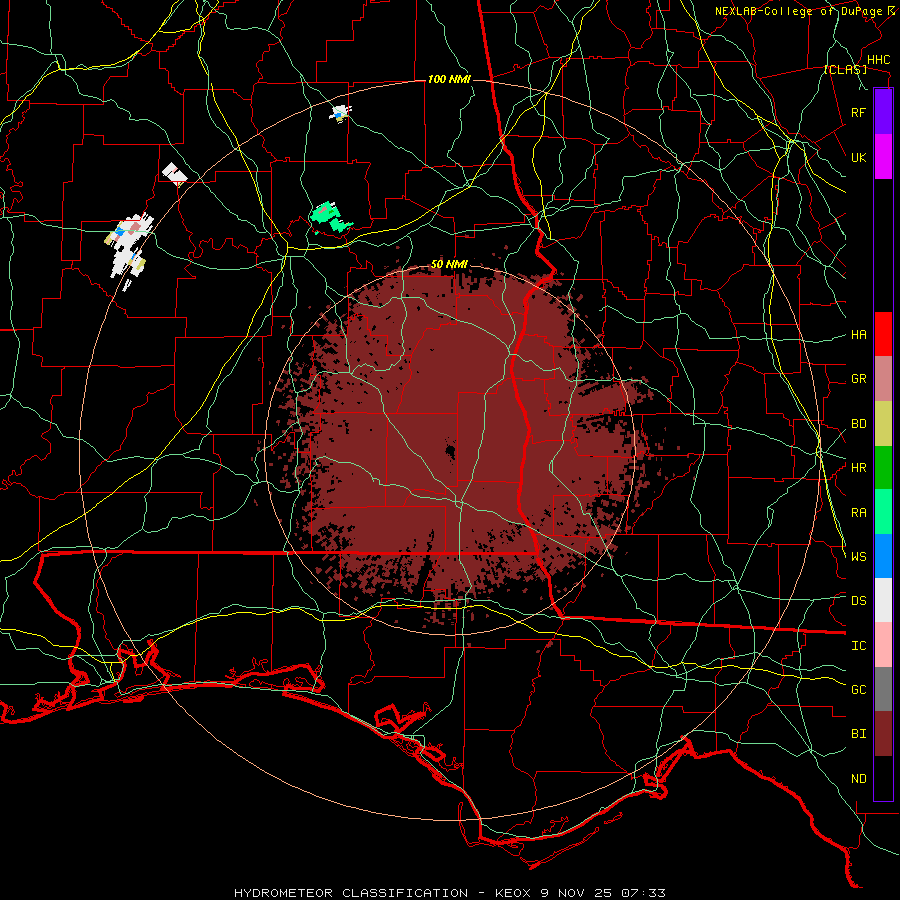Click the Hydrometeor Classification KEOX title text
The image size is (900, 900).
click(x=449, y=893)
